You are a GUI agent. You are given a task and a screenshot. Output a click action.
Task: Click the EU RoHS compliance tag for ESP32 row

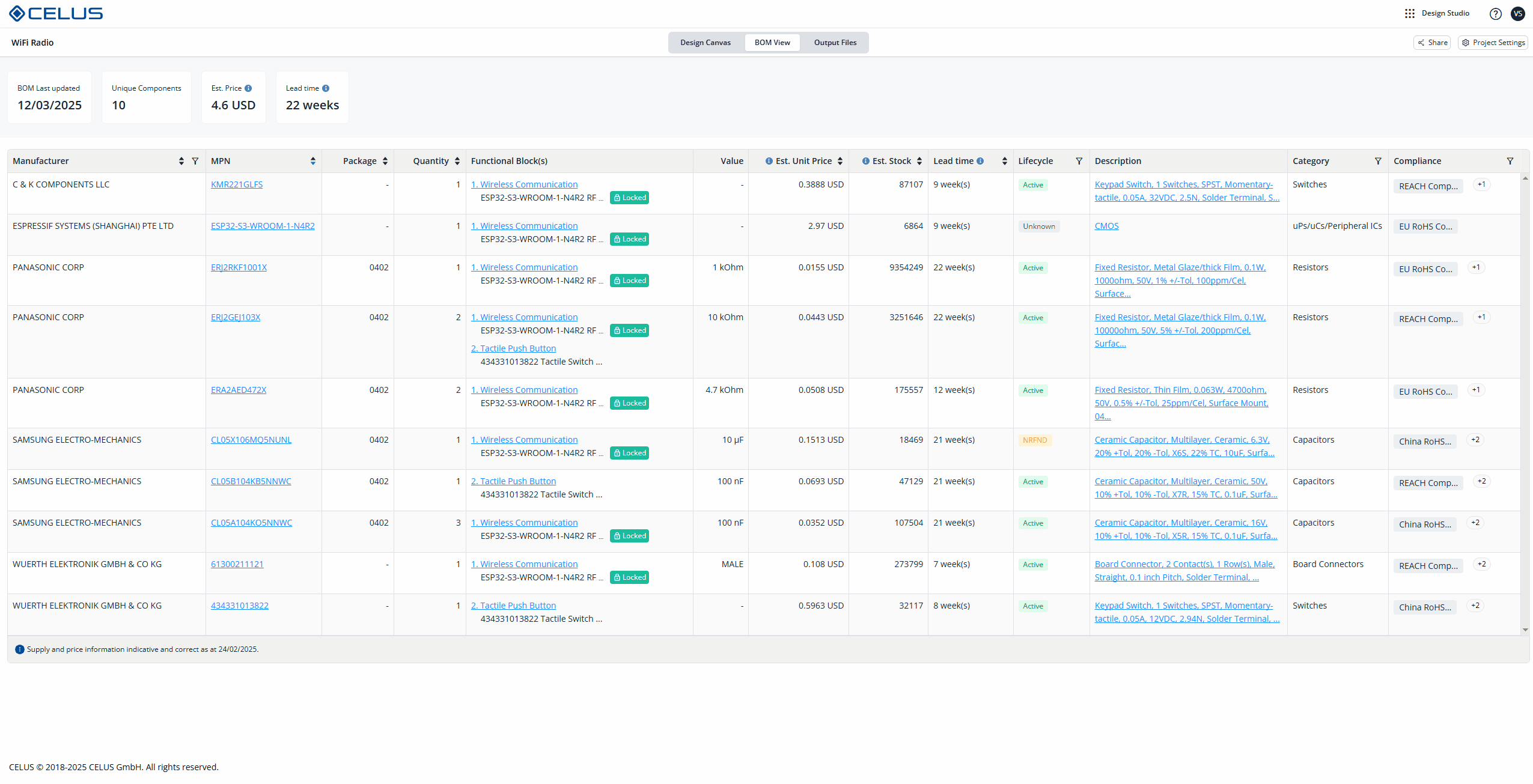coord(1425,226)
